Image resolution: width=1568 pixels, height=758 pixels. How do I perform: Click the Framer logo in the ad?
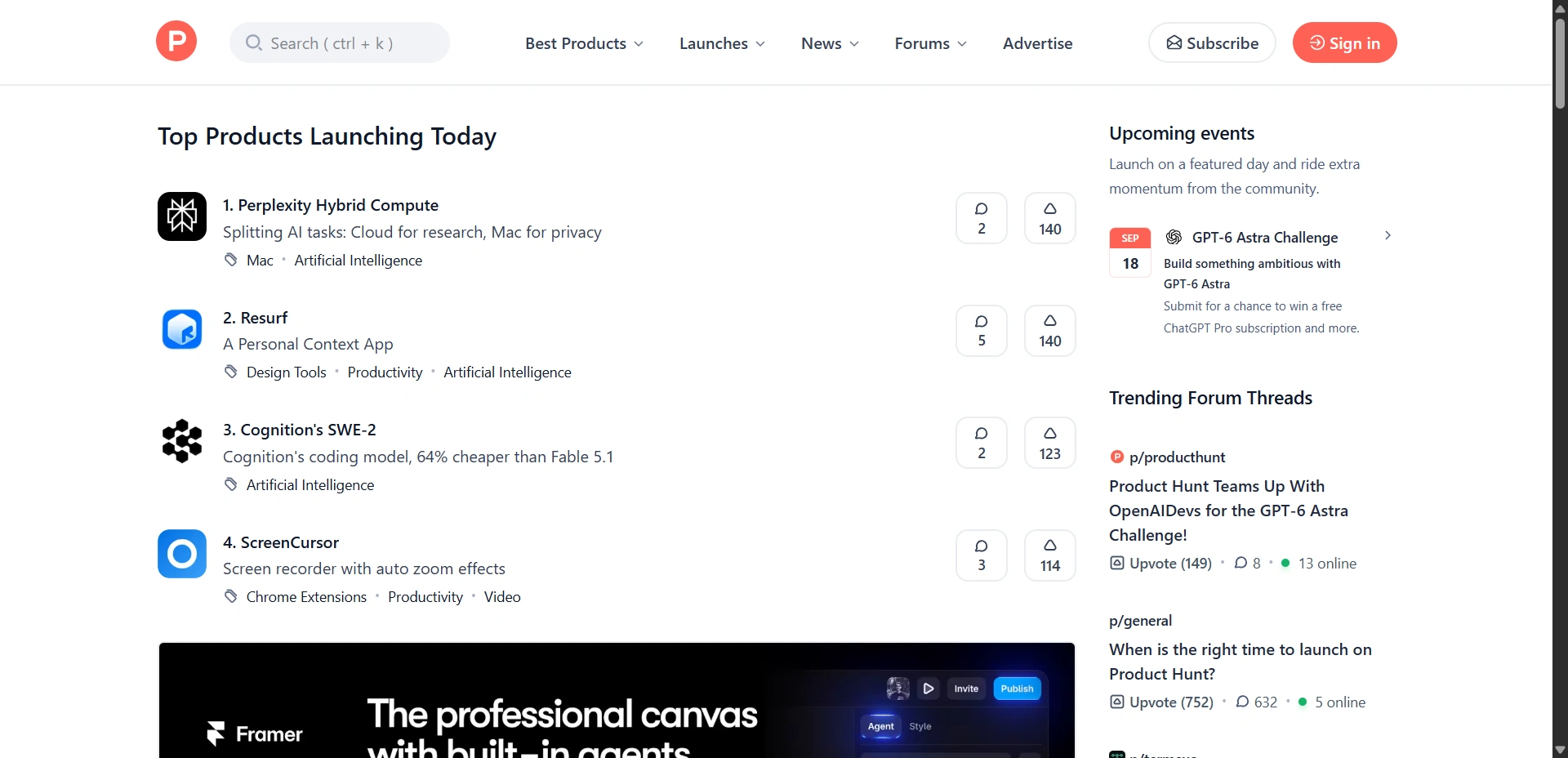click(254, 733)
